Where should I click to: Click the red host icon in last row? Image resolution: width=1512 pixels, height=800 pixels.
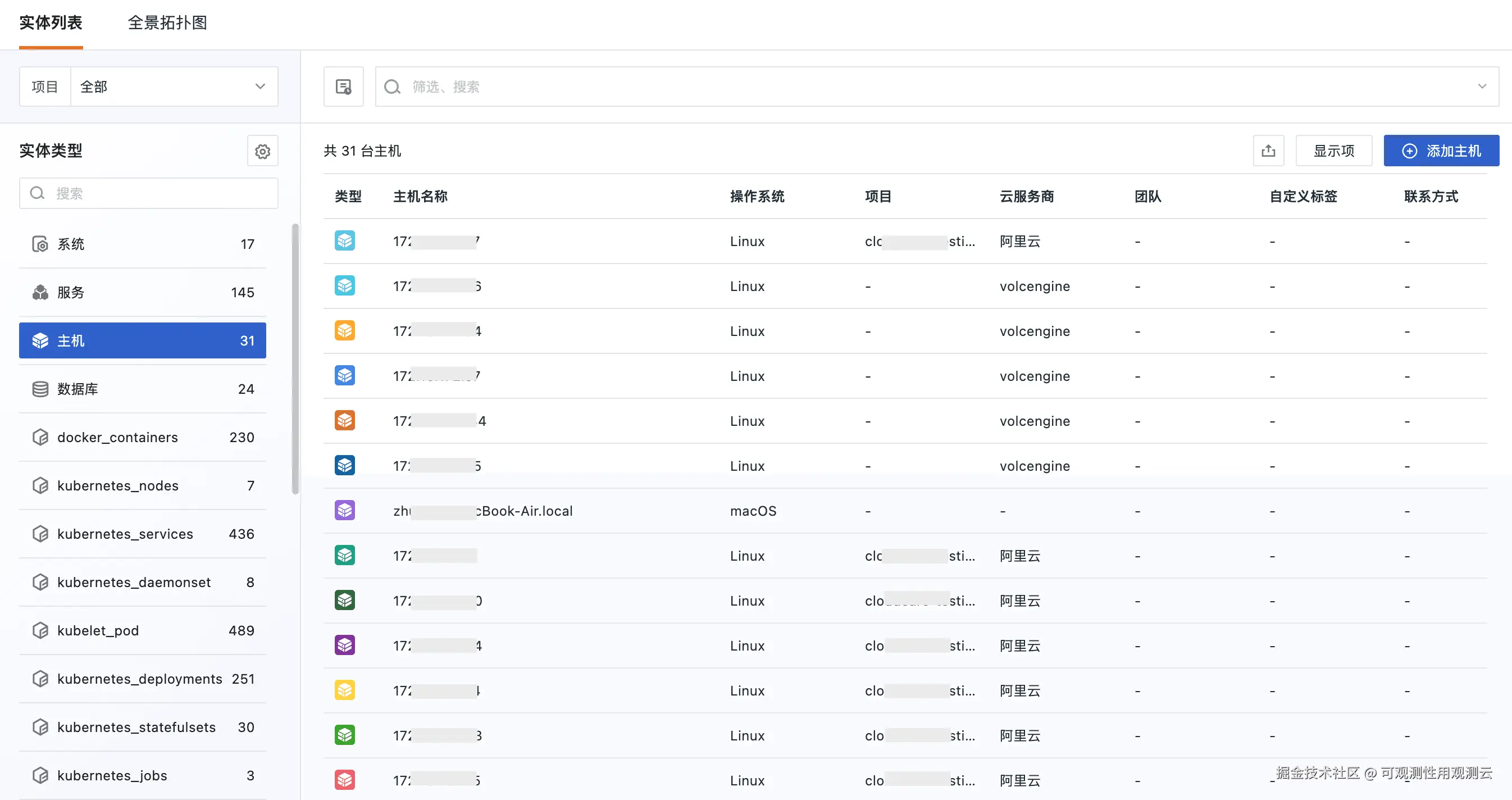pos(344,779)
